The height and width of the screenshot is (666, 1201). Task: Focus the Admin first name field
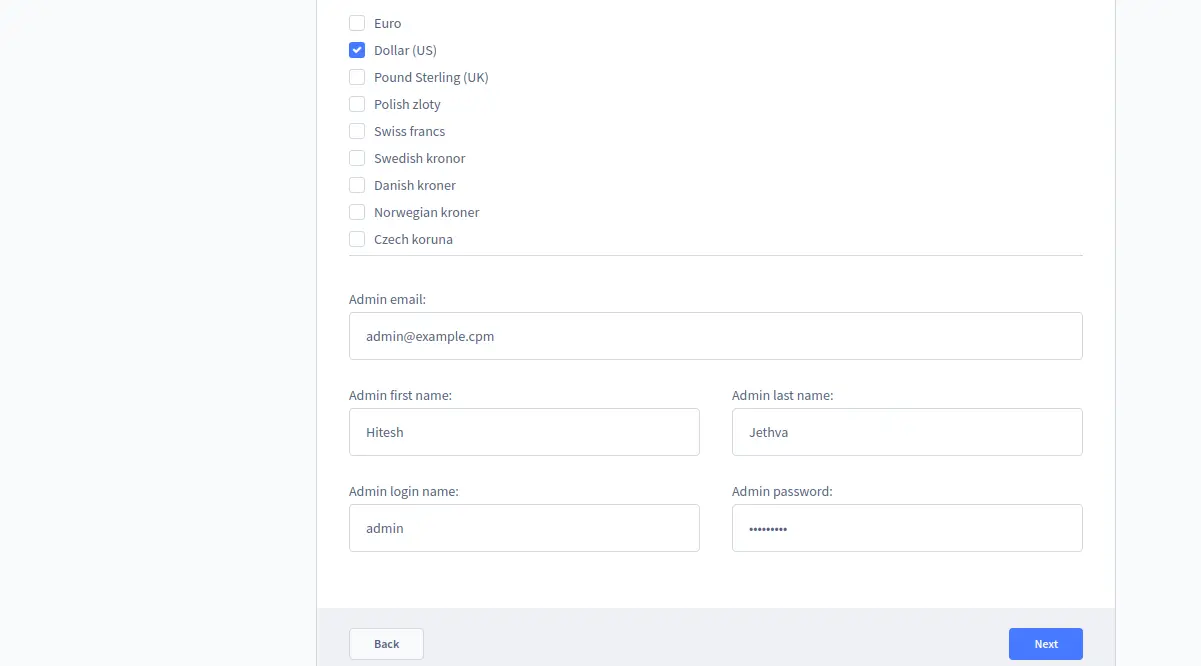pos(524,432)
